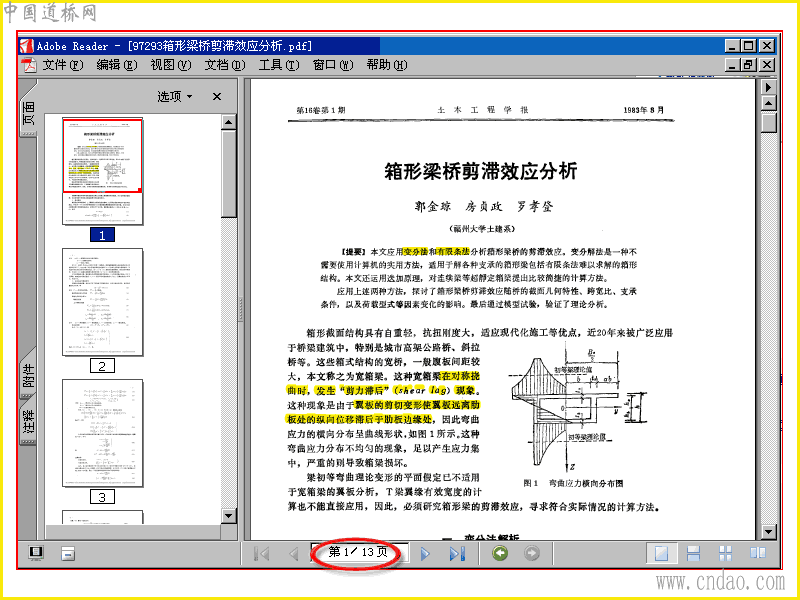The height and width of the screenshot is (600, 800).
Task: Switch to the 注释 side tab
Action: (x=29, y=420)
